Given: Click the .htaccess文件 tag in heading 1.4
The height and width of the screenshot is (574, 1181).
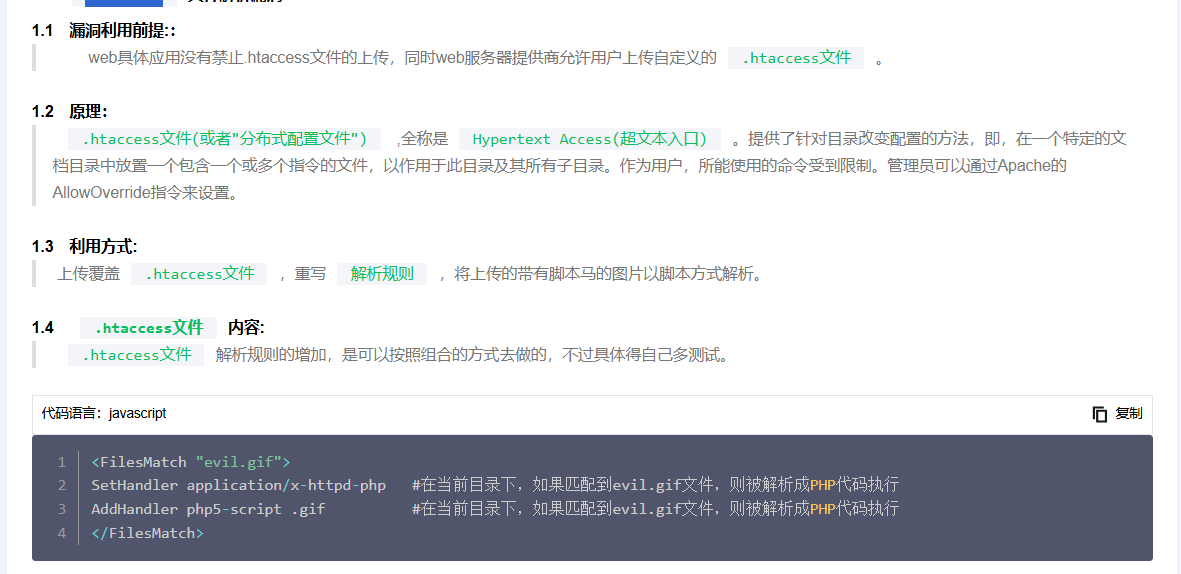Looking at the screenshot, I should (148, 328).
